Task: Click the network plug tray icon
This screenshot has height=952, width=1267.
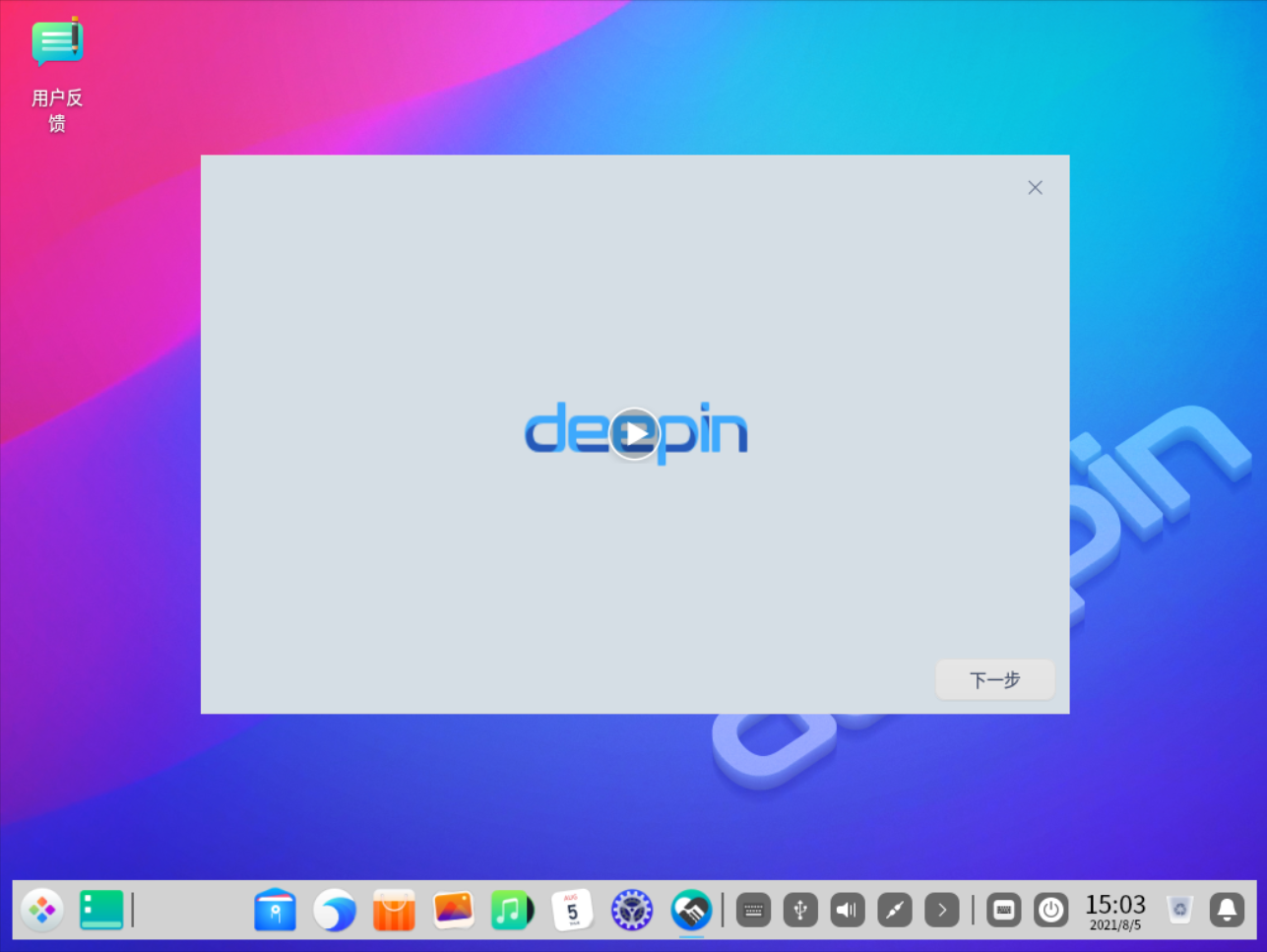Action: coord(895,910)
